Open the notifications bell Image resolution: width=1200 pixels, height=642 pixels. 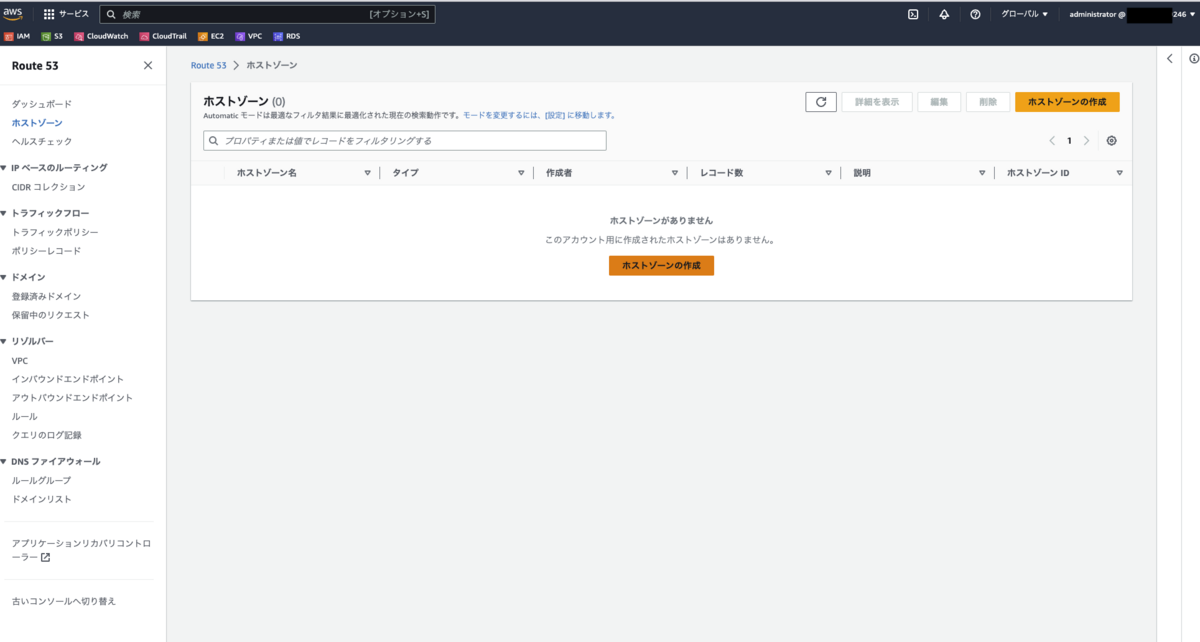944,15
